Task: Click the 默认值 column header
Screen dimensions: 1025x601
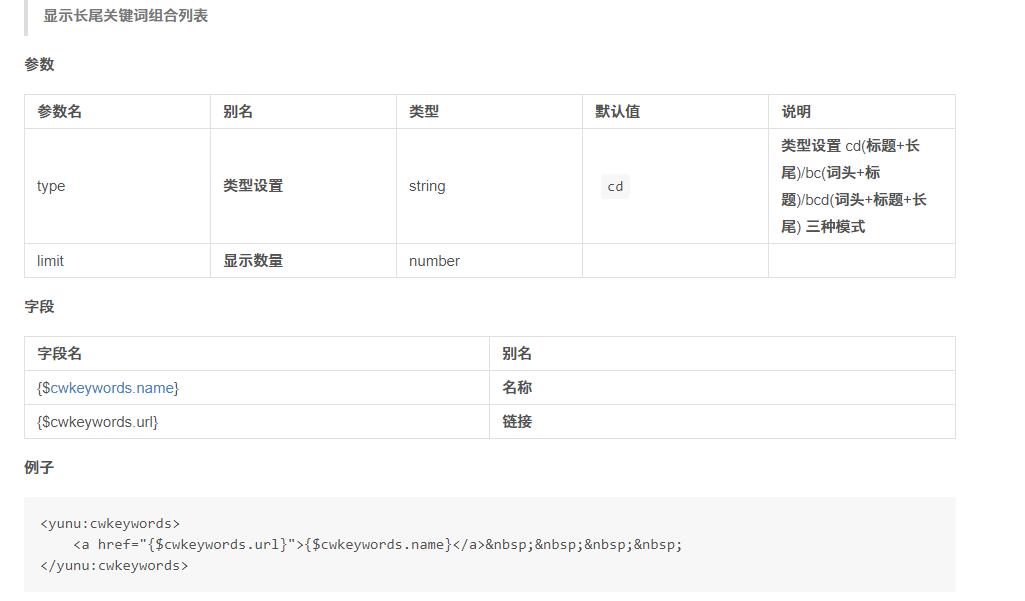Action: pos(617,111)
